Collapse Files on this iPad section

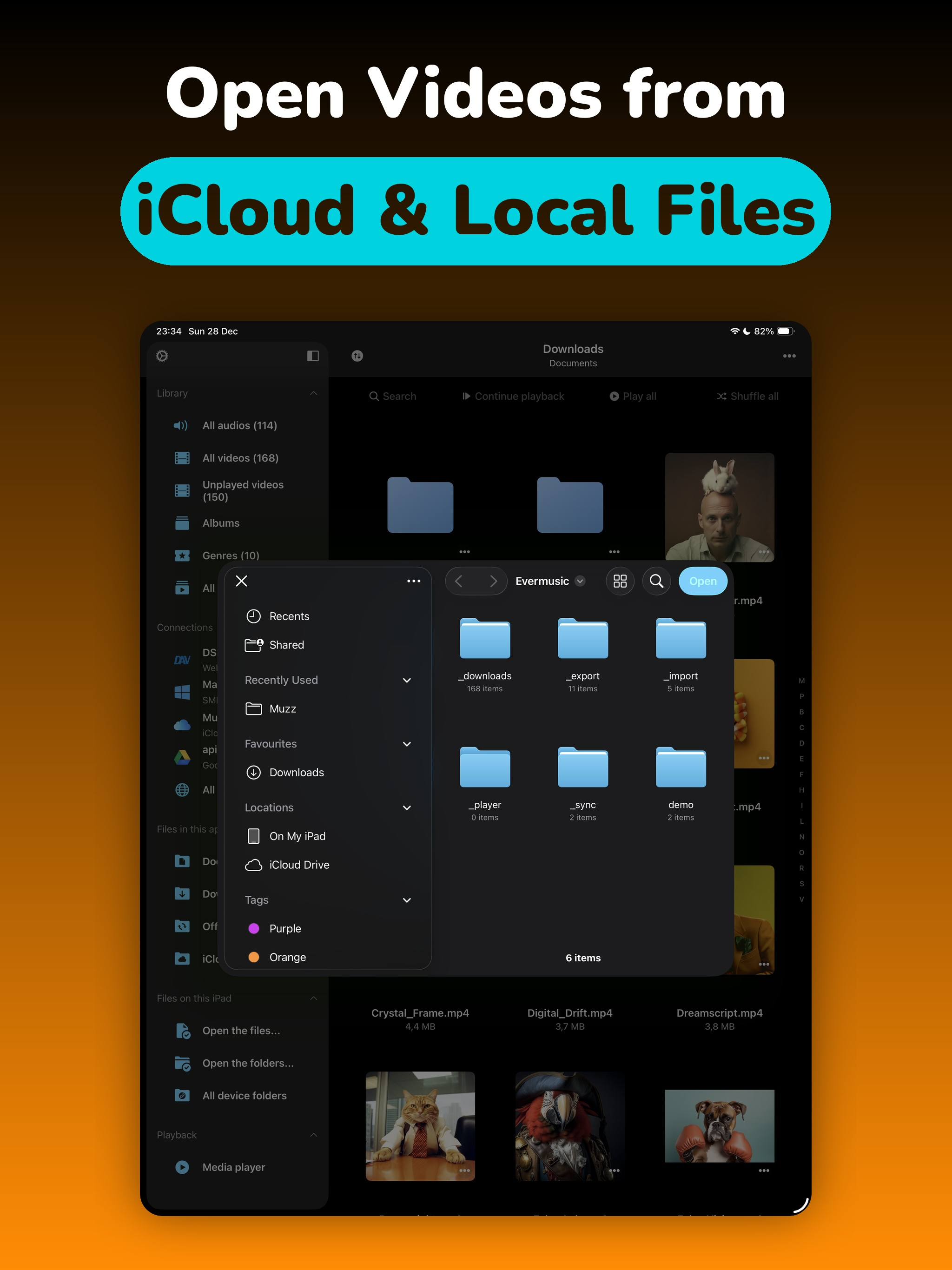(x=313, y=999)
